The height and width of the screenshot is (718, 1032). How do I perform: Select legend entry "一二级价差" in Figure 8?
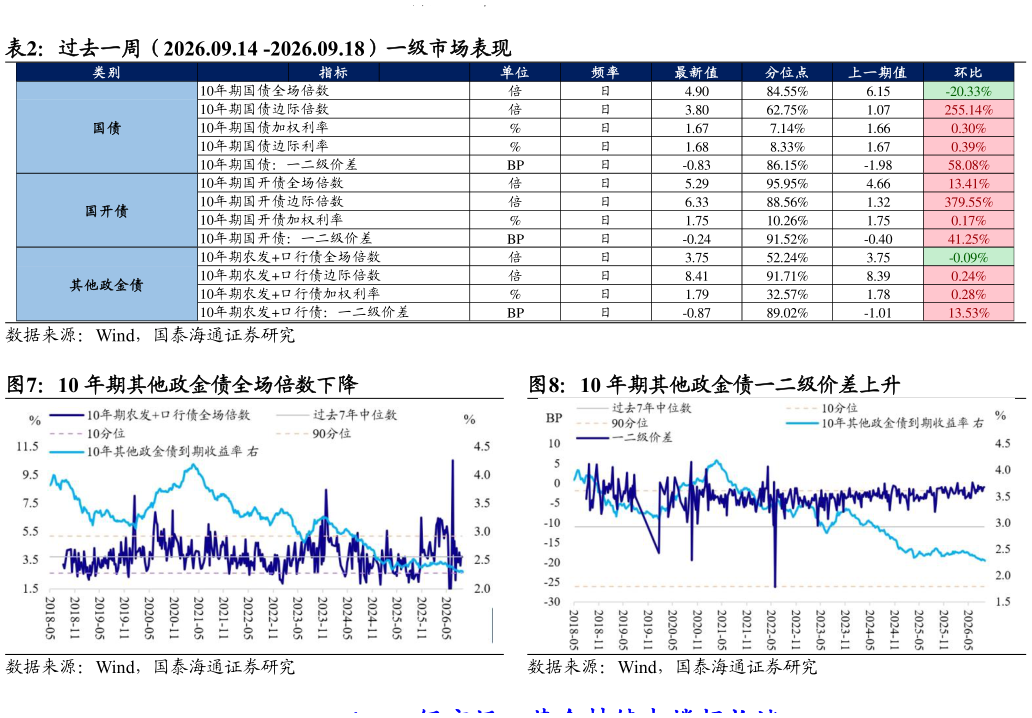click(624, 437)
